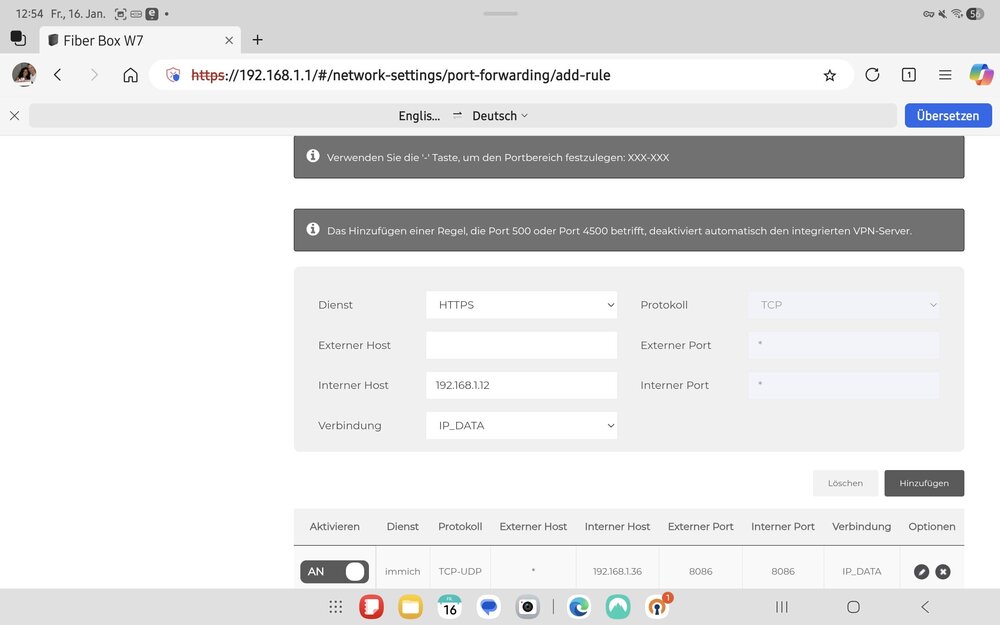Open the yellow files app
This screenshot has height=625, width=1000.
click(x=410, y=607)
